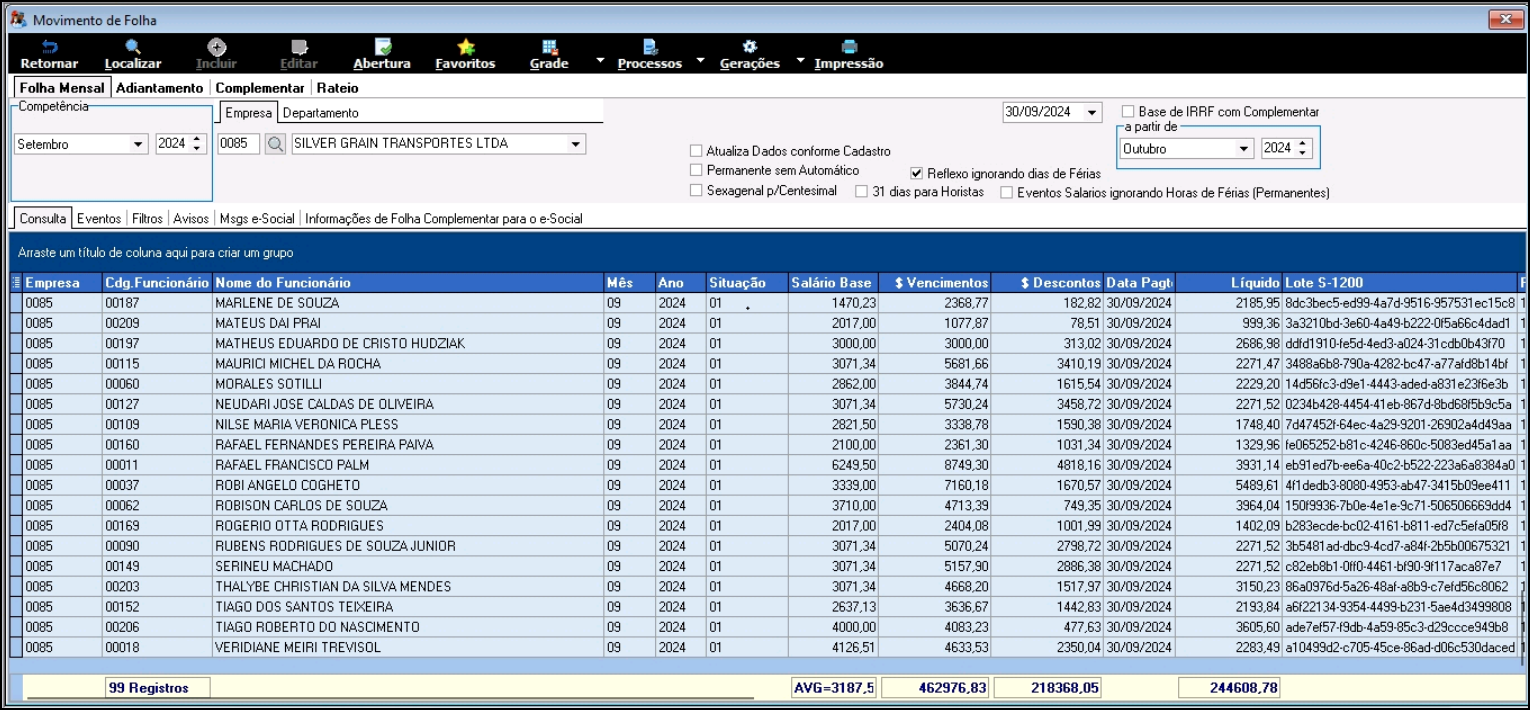
Task: Switch to Rateio tab
Action: (337, 88)
